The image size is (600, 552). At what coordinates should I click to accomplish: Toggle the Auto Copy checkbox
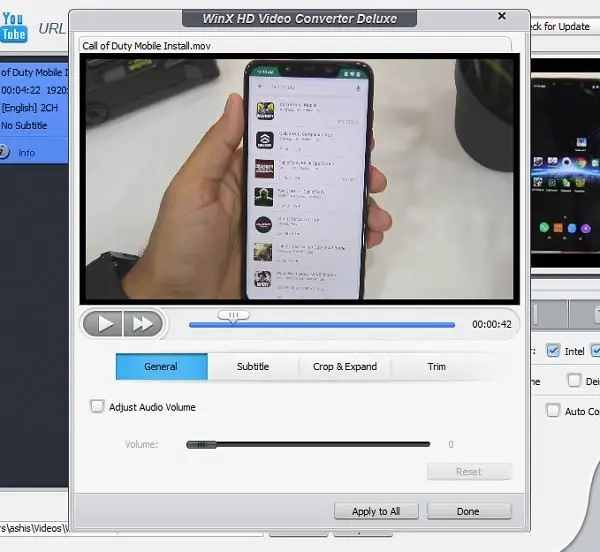coord(553,411)
